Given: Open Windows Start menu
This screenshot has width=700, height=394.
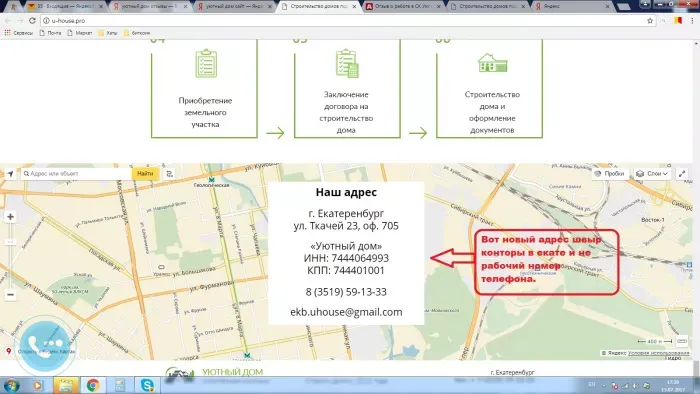Looking at the screenshot, I should pyautogui.click(x=11, y=385).
